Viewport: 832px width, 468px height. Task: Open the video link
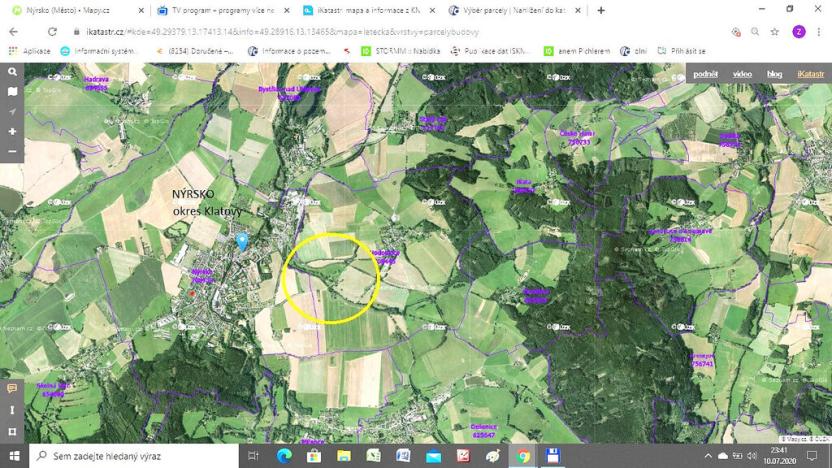pos(742,74)
